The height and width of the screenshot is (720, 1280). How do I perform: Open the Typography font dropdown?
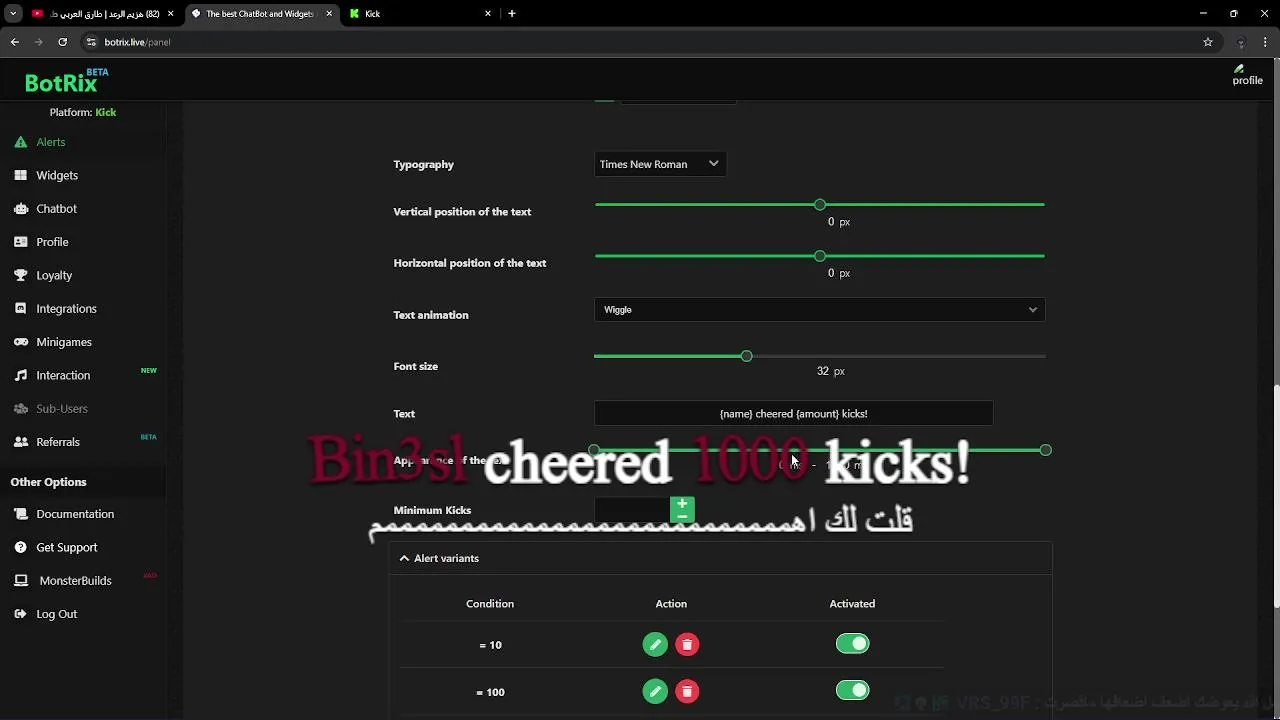tap(659, 164)
